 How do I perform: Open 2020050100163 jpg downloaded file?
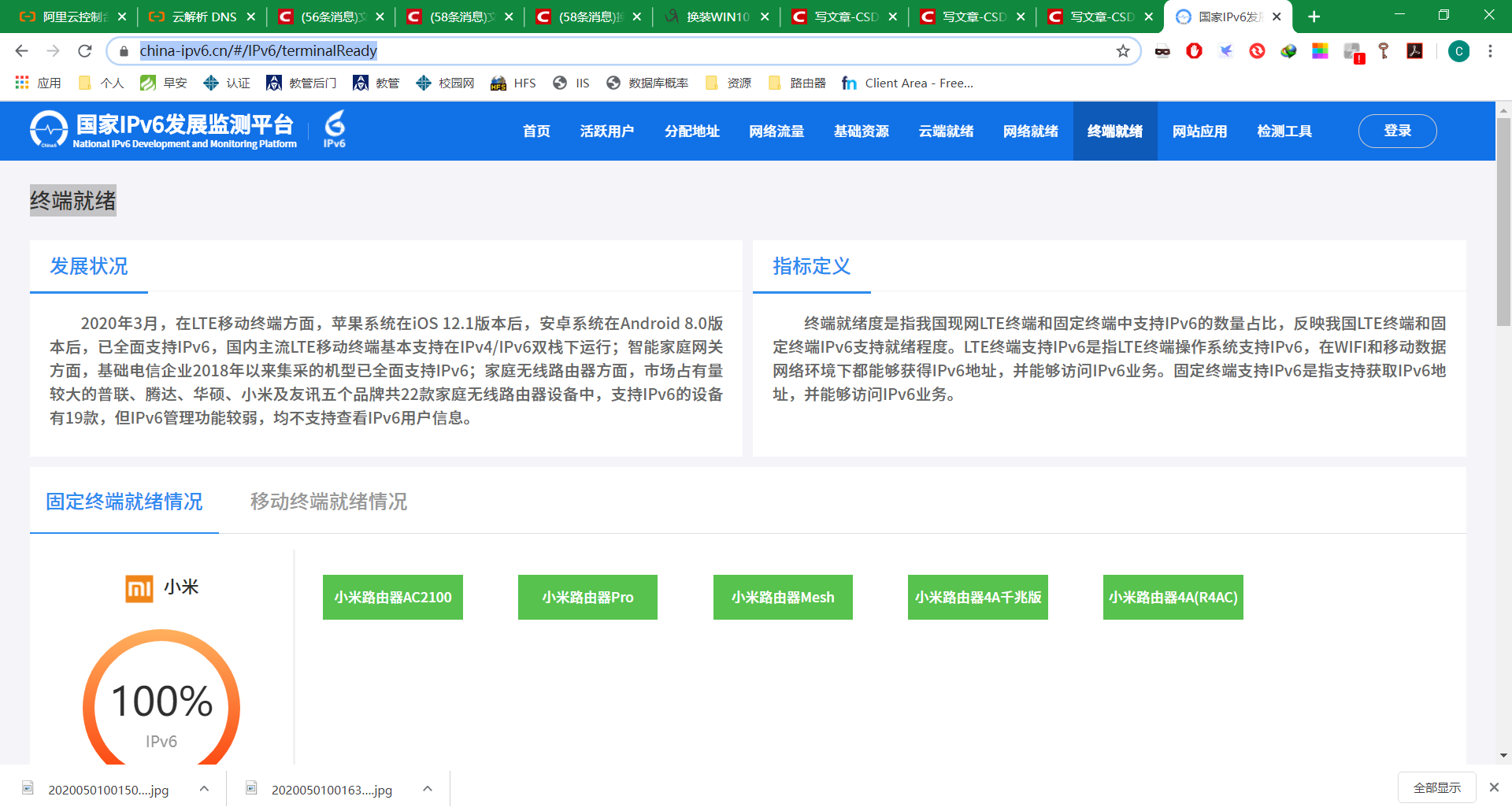[x=331, y=789]
